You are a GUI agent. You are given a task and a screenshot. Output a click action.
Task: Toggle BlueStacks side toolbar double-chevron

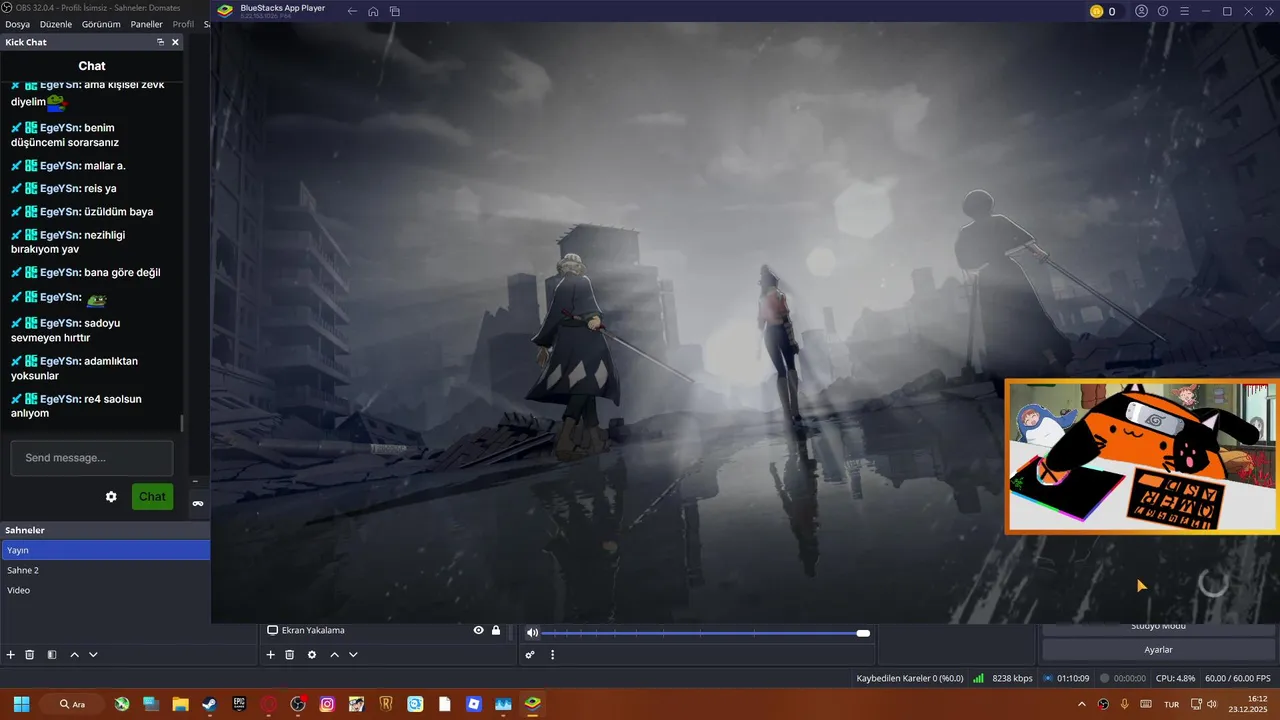(1271, 11)
